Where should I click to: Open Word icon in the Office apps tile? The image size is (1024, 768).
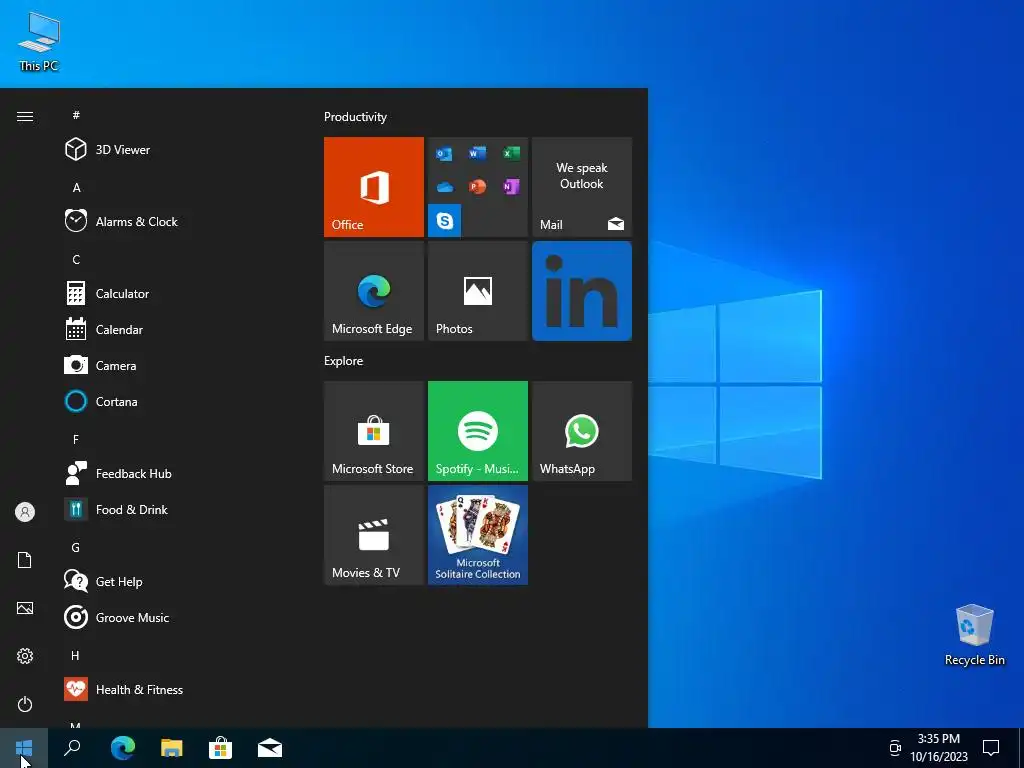(x=477, y=153)
